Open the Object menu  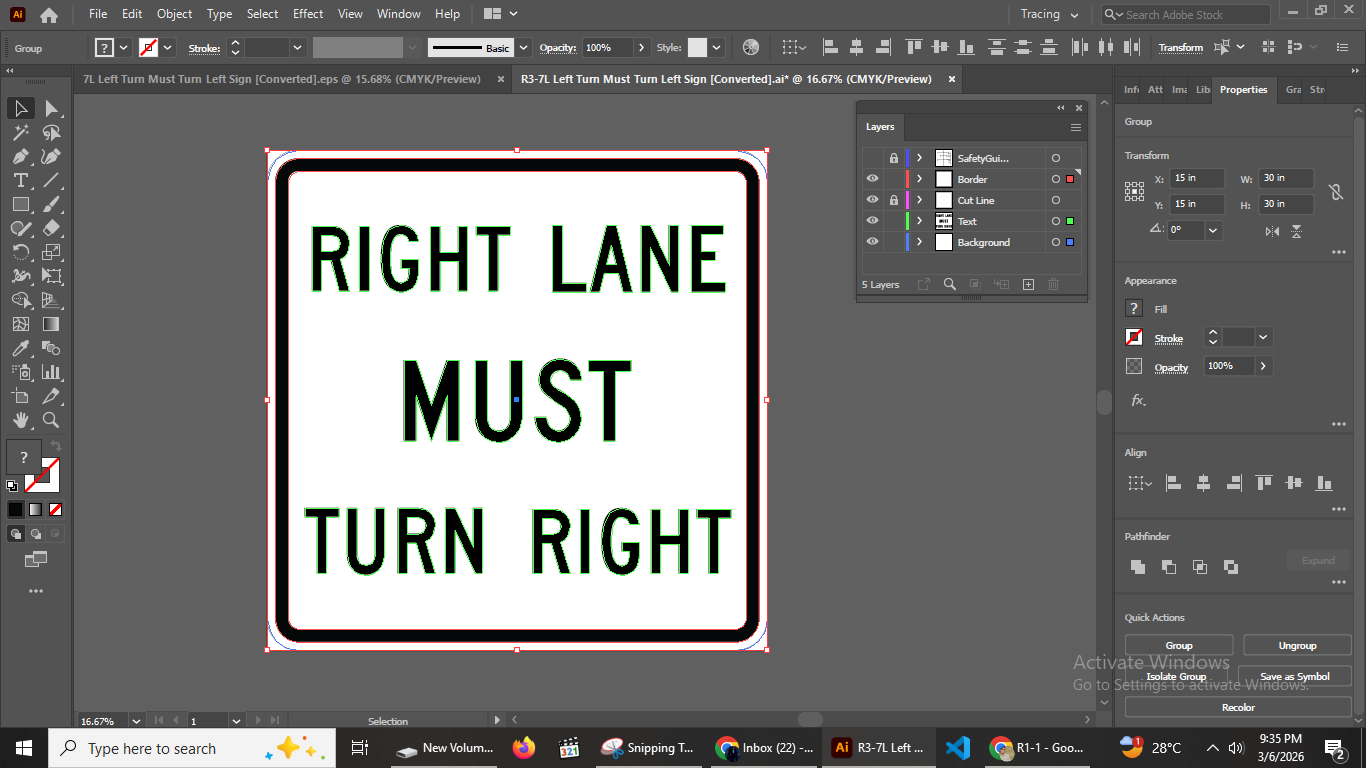(174, 14)
